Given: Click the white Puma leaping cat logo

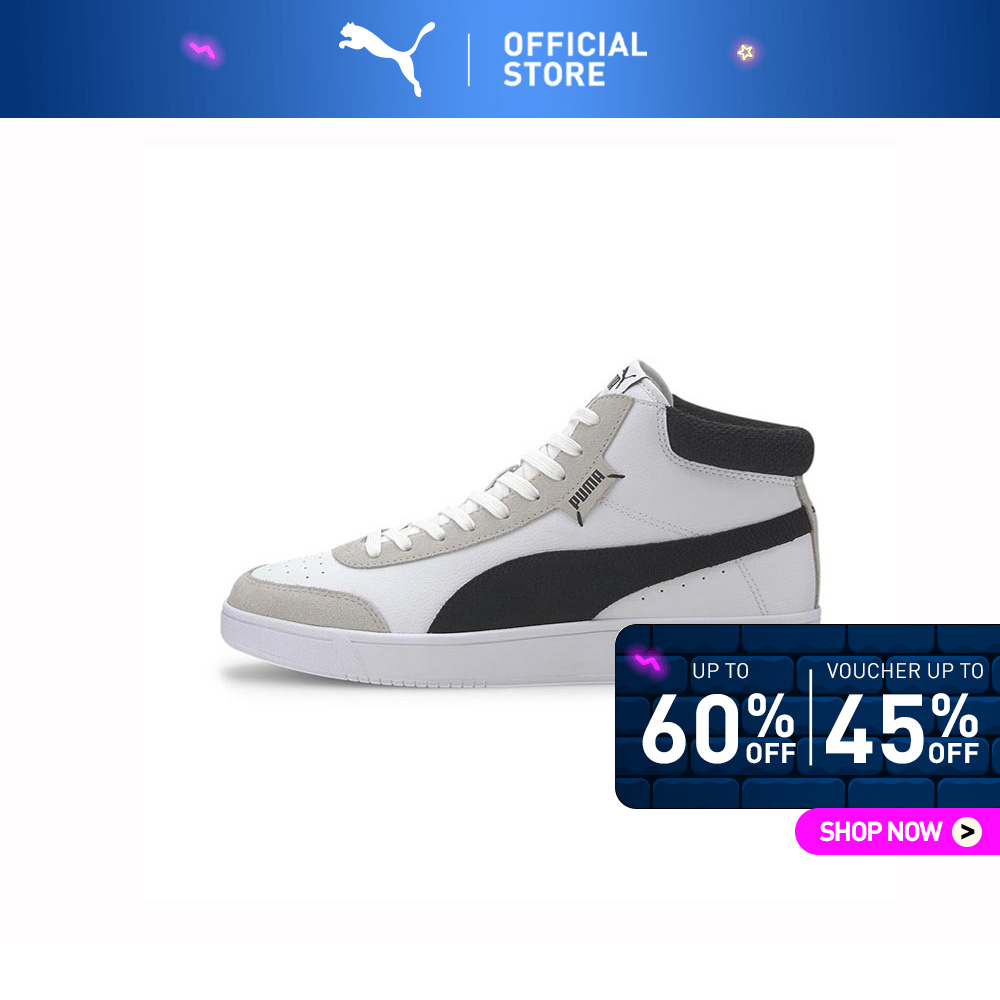Looking at the screenshot, I should click(x=386, y=59).
